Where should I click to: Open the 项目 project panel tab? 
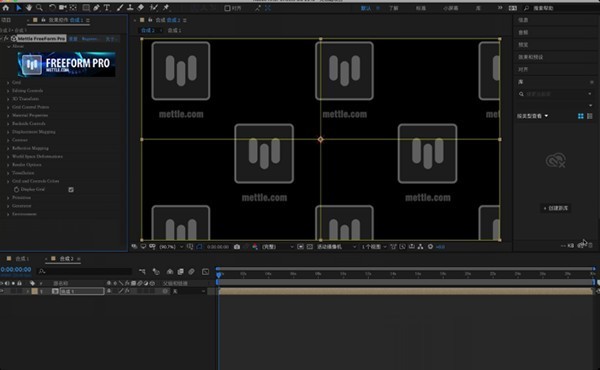click(x=6, y=20)
